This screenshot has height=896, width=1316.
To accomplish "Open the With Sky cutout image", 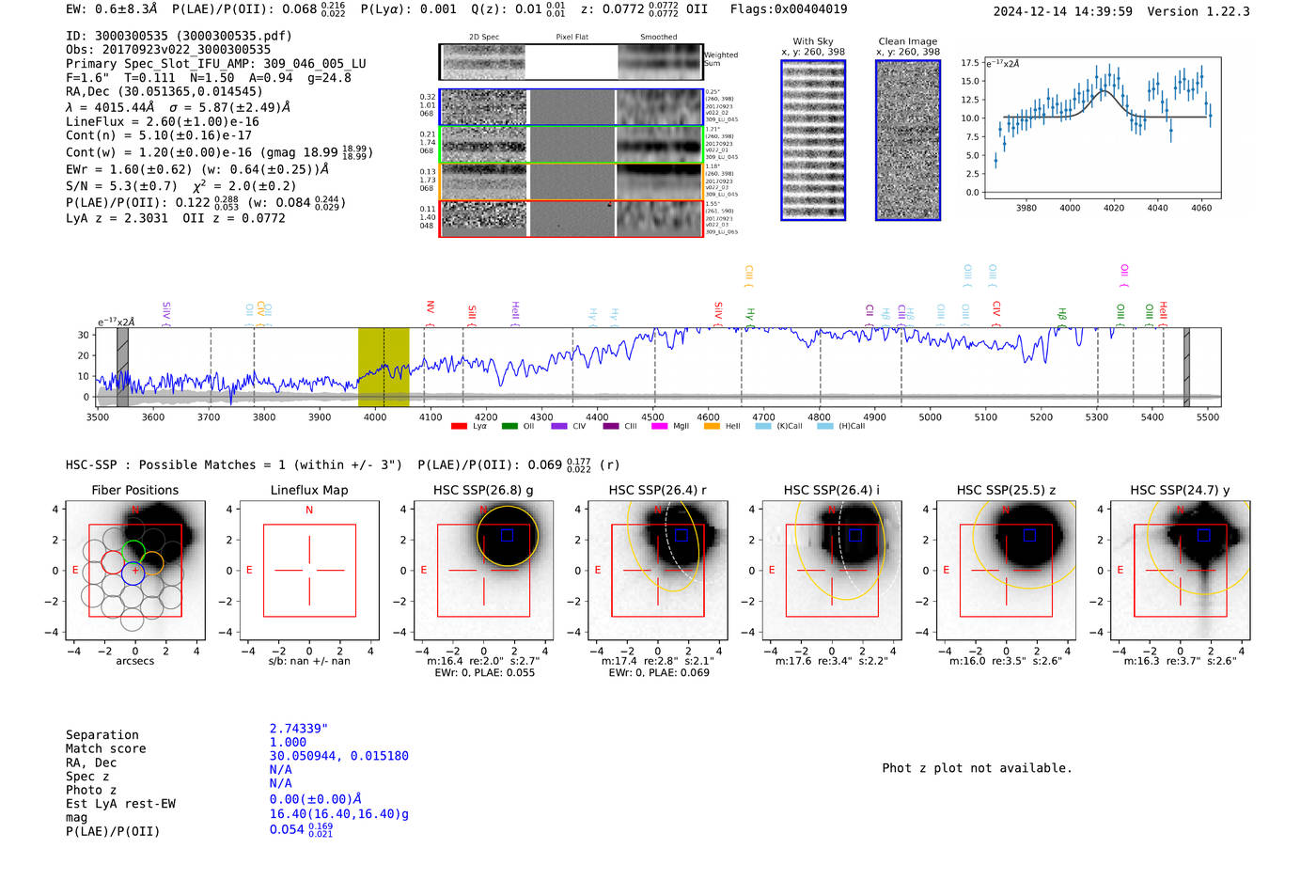I will point(813,140).
